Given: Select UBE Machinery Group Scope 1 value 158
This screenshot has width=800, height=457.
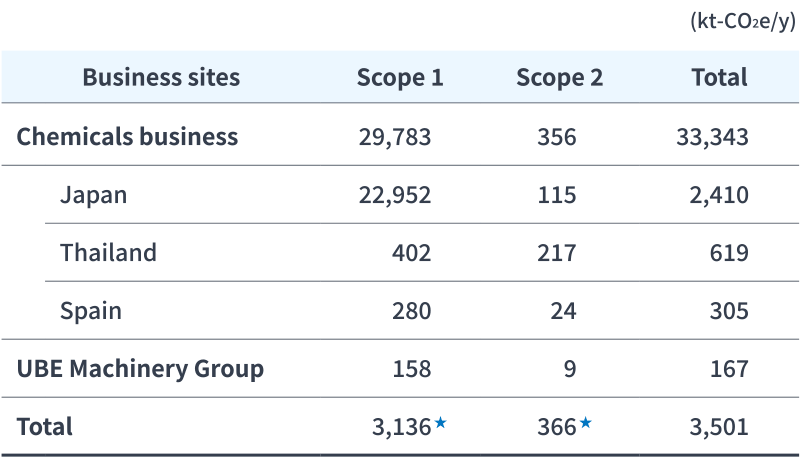Looking at the screenshot, I should click(412, 369).
